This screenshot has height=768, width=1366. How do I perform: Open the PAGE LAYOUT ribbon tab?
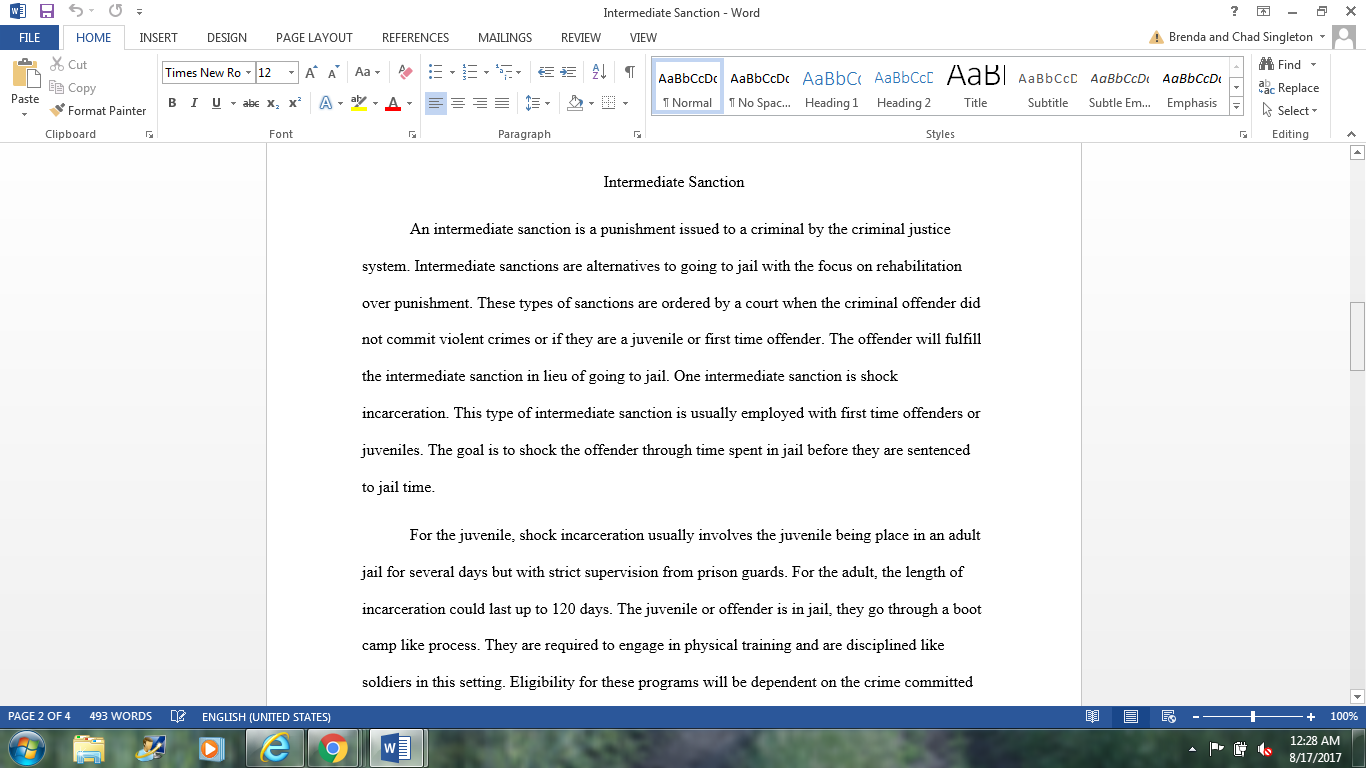click(x=314, y=37)
